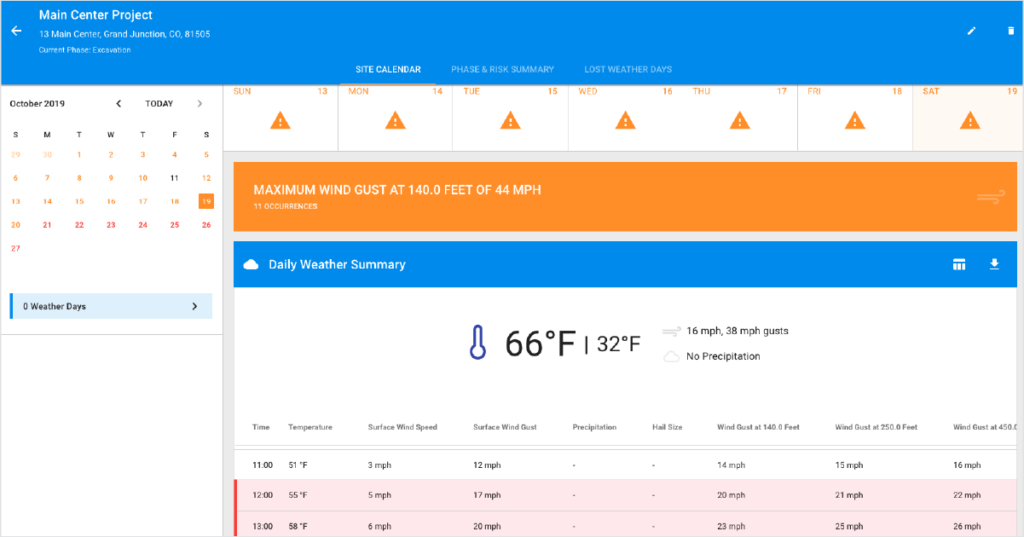
Task: Open the table columns icon in Daily Weather Summary
Action: (959, 264)
